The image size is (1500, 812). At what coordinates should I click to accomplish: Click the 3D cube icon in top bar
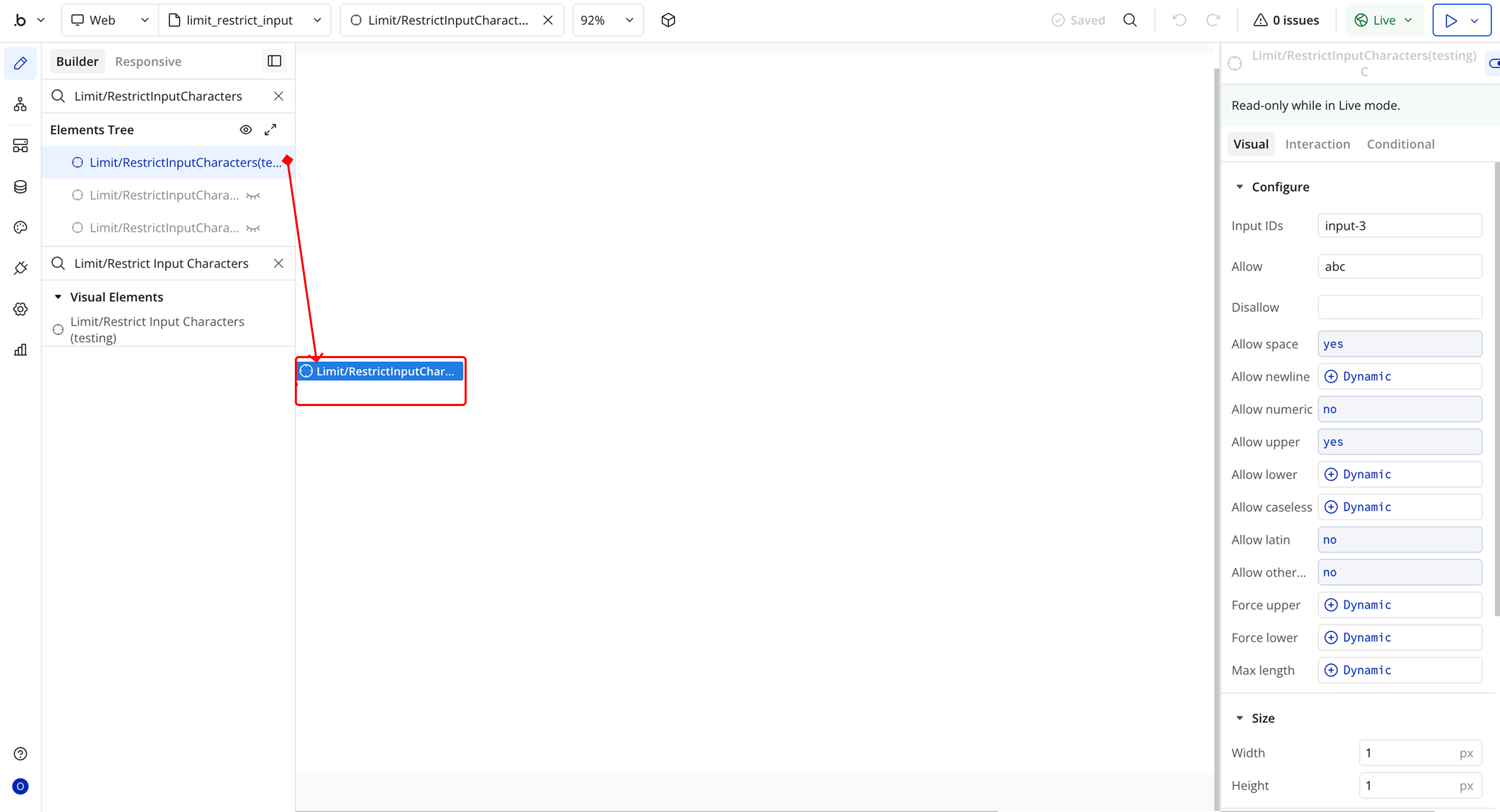tap(668, 20)
